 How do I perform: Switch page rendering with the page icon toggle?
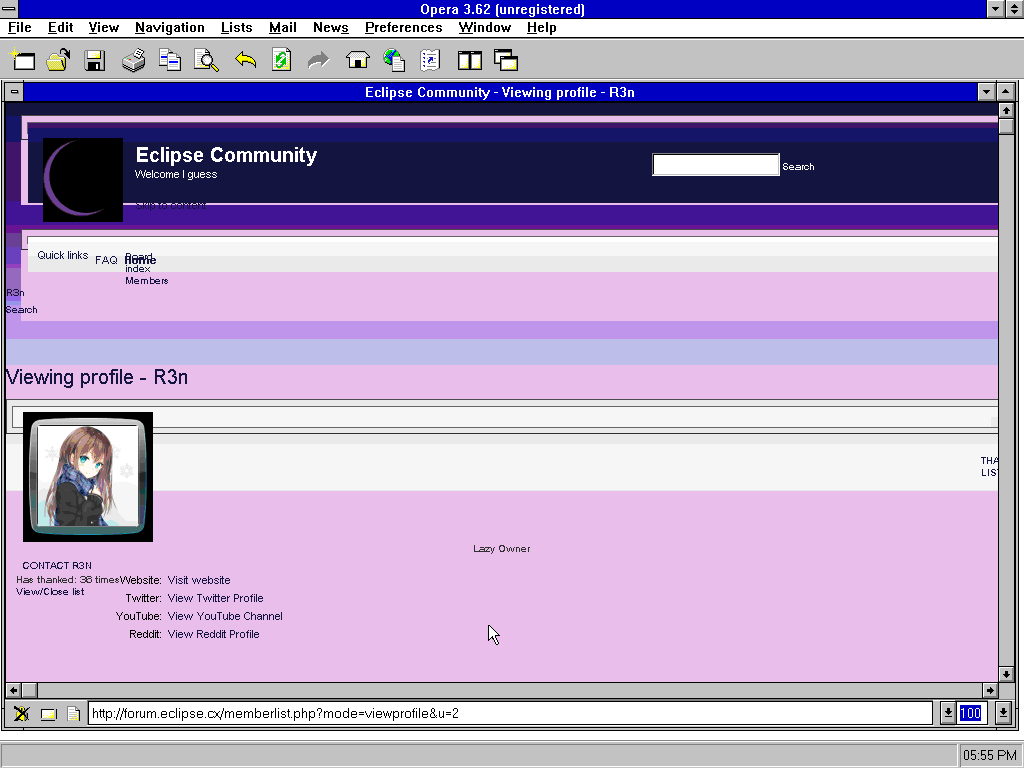point(73,712)
